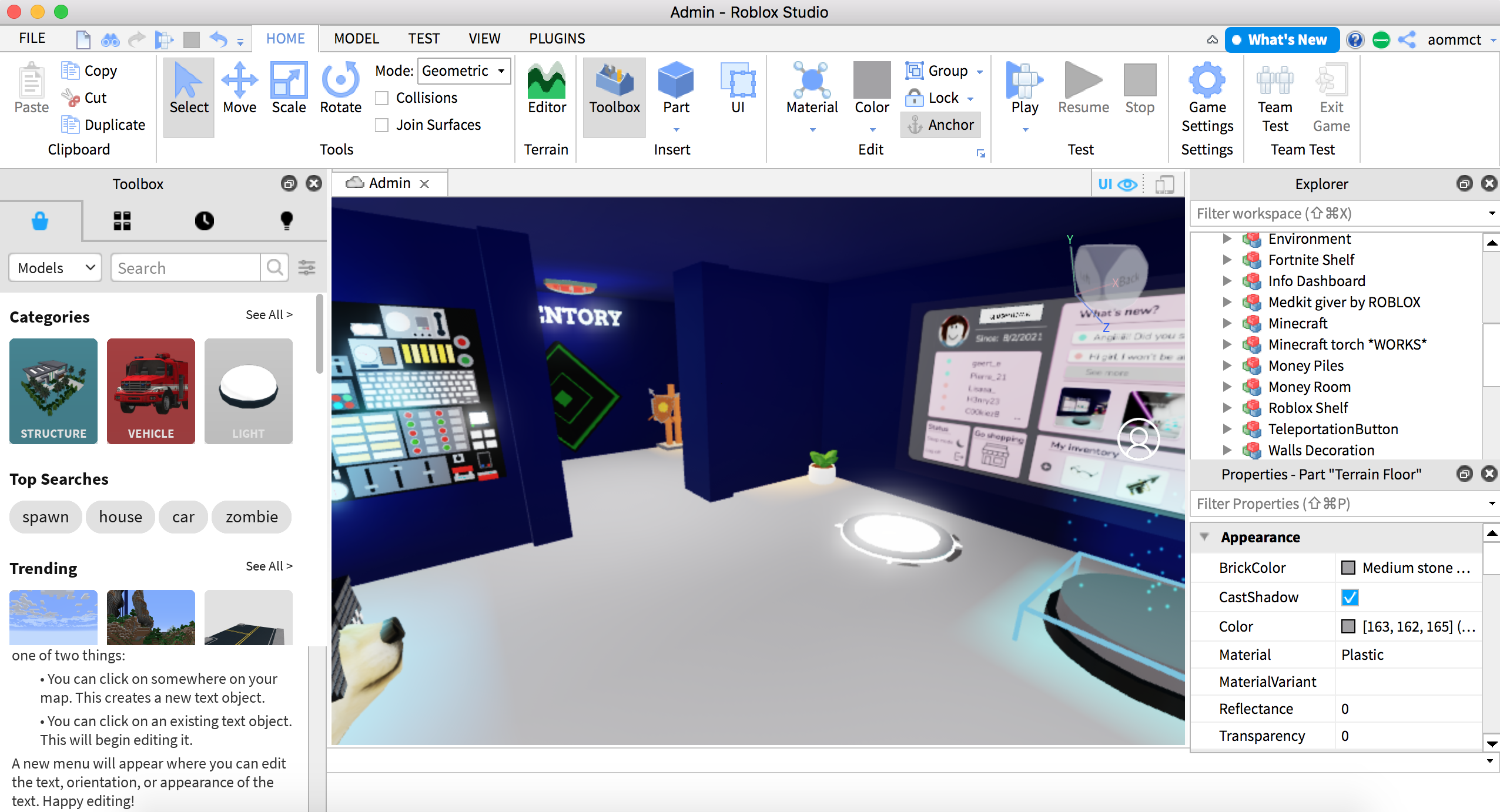Image resolution: width=1500 pixels, height=812 pixels.
Task: Click the house top search chip
Action: click(x=120, y=517)
